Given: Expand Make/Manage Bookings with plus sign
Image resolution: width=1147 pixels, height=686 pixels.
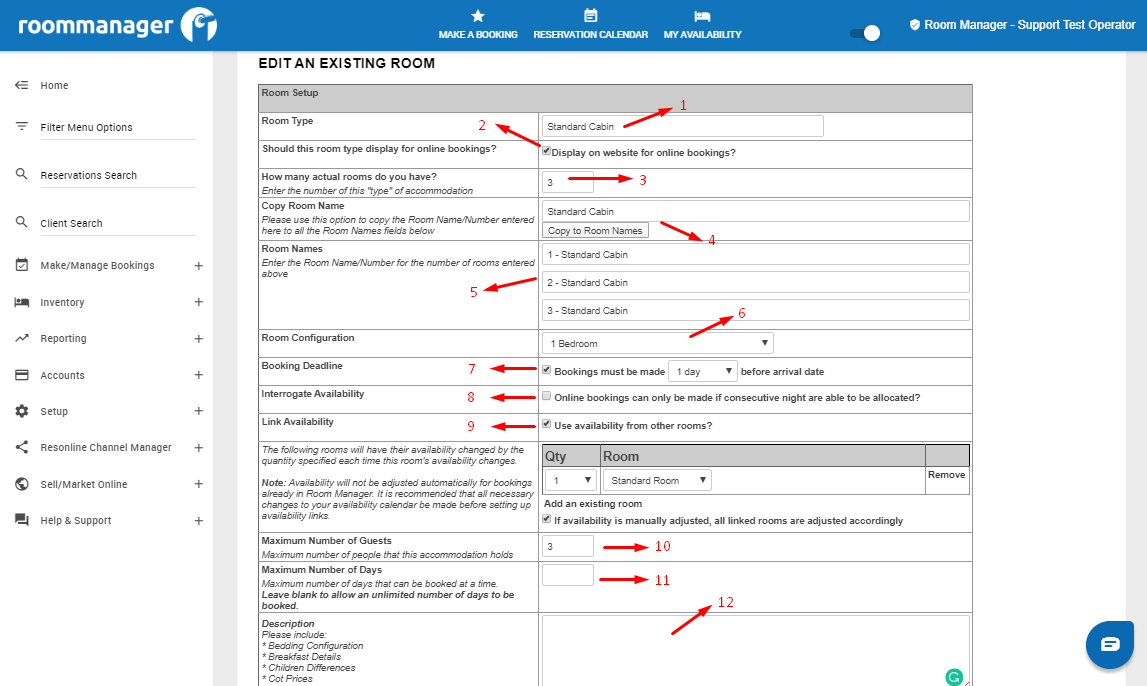Looking at the screenshot, I should (198, 265).
